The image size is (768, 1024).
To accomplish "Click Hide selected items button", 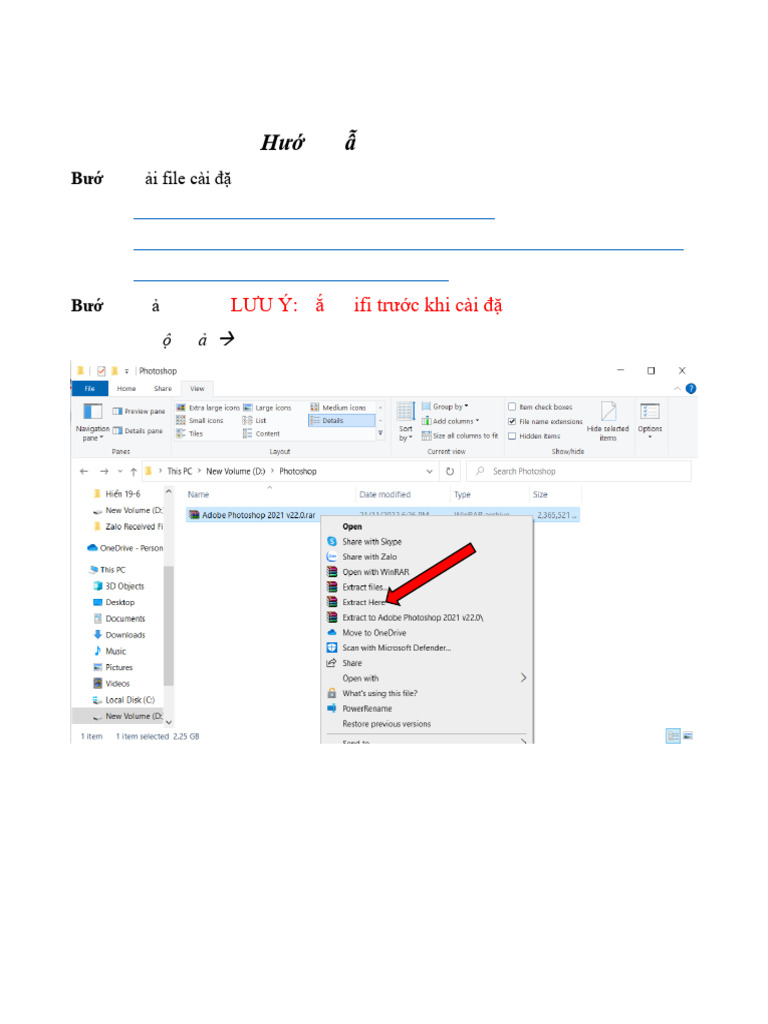I will pyautogui.click(x=608, y=421).
